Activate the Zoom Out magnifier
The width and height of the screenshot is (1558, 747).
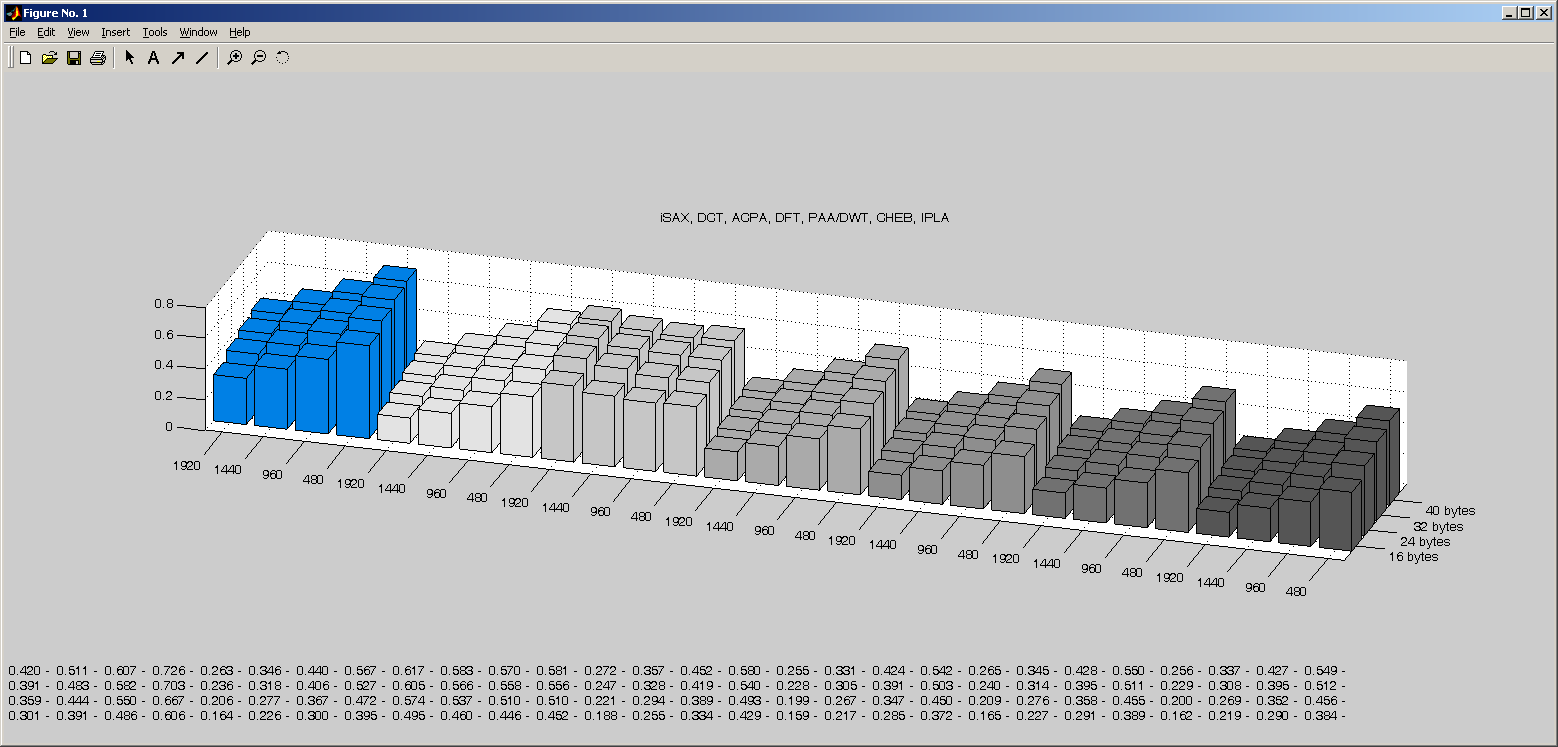point(258,58)
